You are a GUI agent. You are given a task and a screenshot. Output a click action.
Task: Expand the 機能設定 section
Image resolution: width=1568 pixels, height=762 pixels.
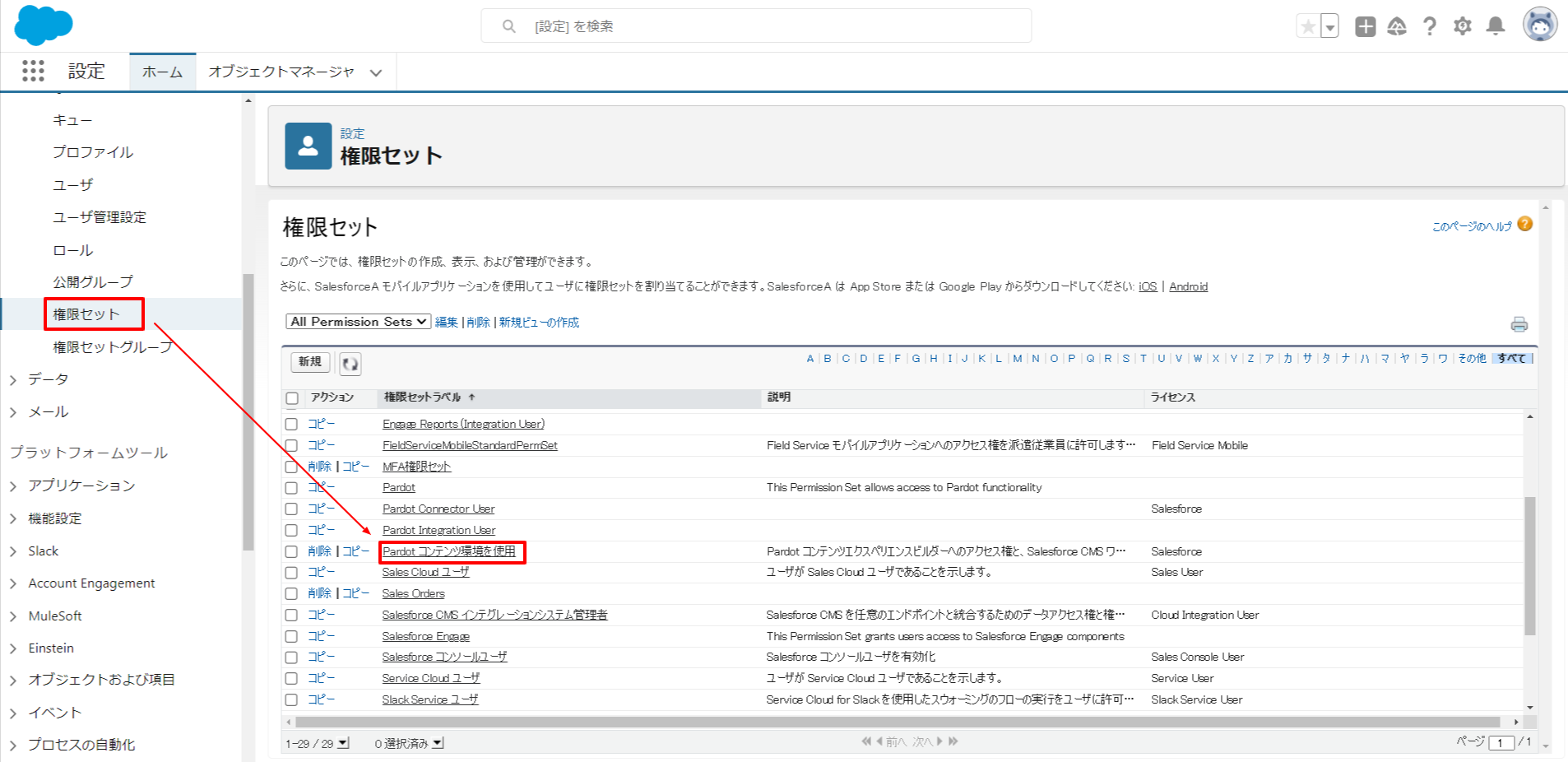click(13, 518)
